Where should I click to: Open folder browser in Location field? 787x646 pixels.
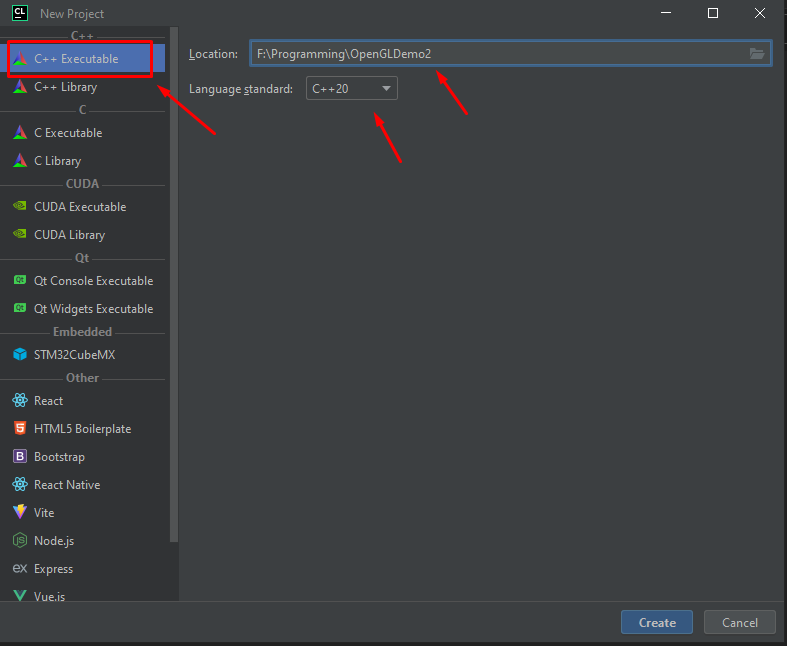tap(757, 54)
